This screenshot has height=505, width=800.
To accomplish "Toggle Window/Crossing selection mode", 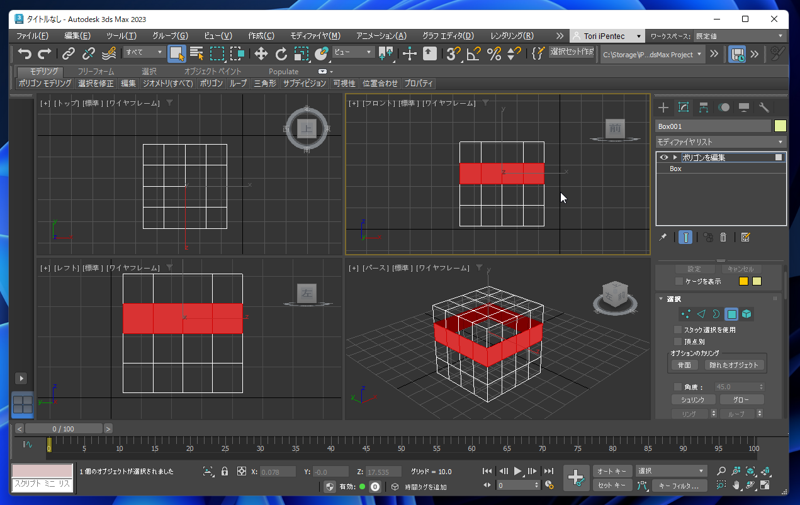I will tap(237, 54).
